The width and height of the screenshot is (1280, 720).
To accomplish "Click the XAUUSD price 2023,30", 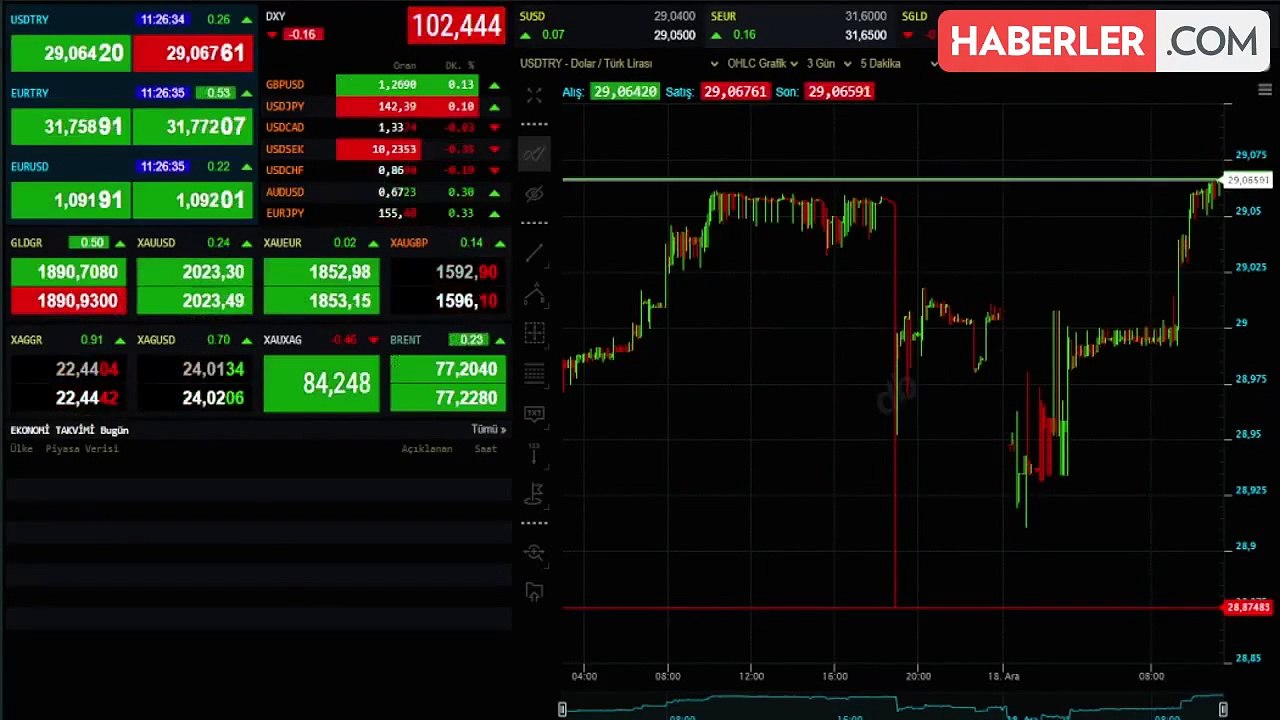I will click(196, 272).
